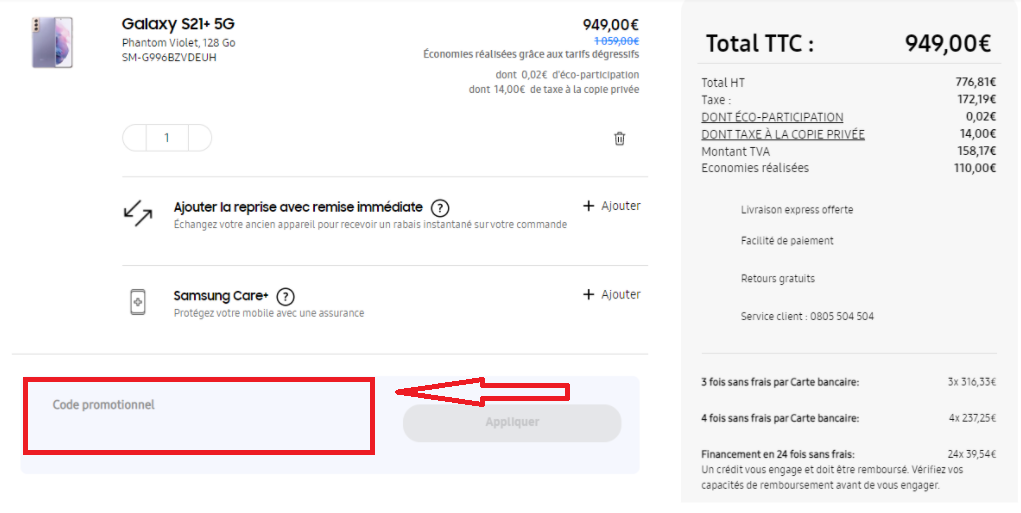This screenshot has height=513, width=1021.
Task: Click the trade-in arrows icon
Action: click(x=138, y=213)
